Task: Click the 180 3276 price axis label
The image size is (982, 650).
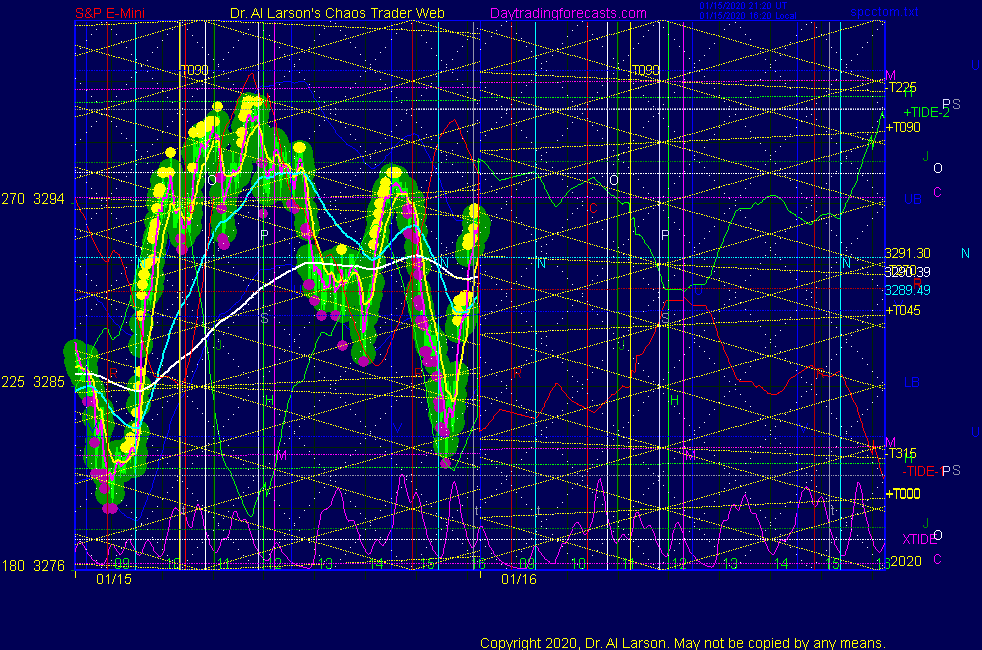Action: coord(33,566)
